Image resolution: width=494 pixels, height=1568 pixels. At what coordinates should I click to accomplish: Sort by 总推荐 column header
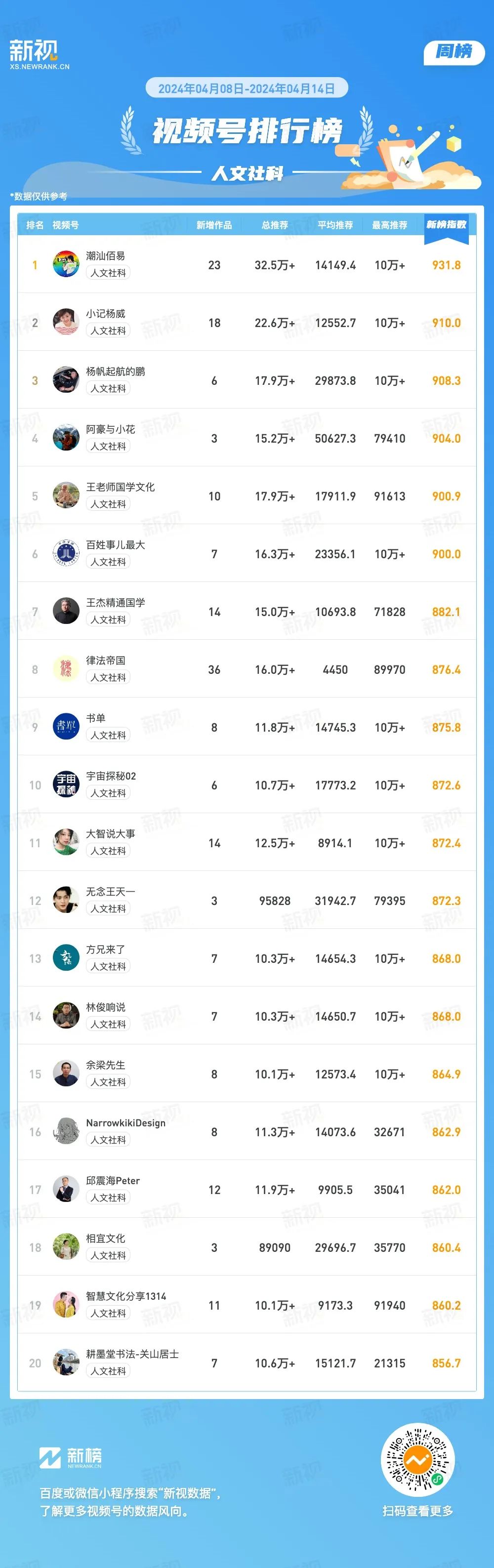275,225
